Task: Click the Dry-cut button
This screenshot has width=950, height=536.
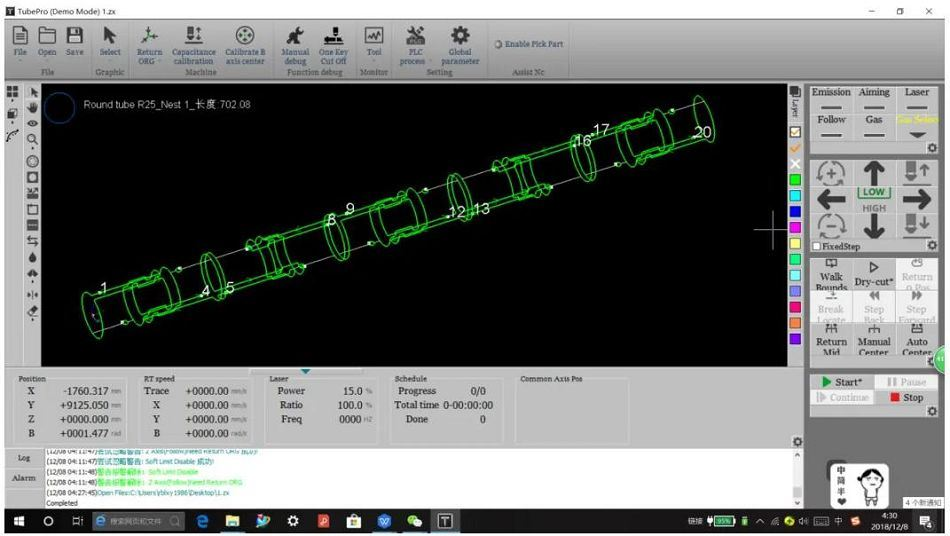Action: click(874, 274)
